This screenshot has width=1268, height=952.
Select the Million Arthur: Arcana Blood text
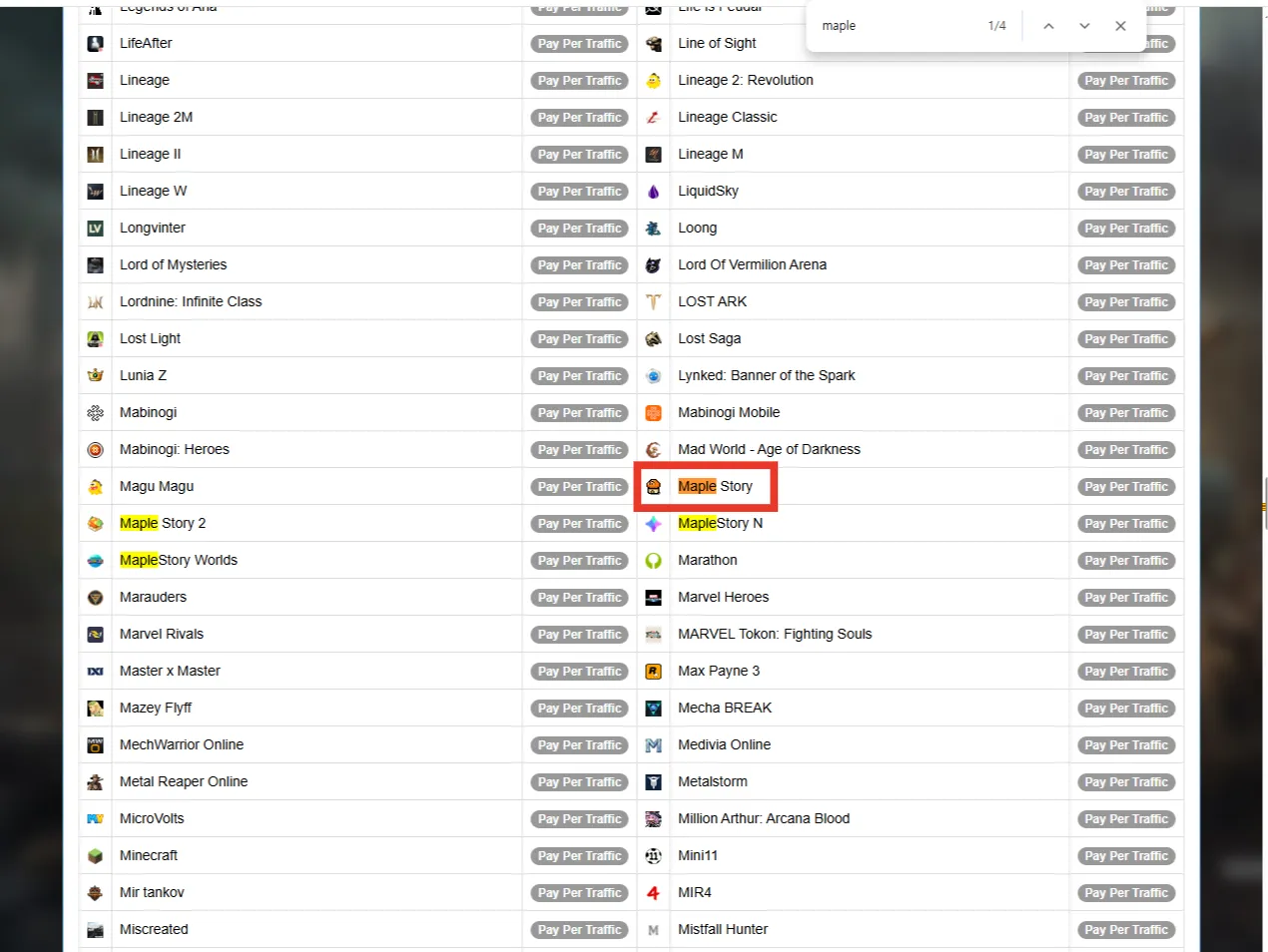[x=764, y=818]
